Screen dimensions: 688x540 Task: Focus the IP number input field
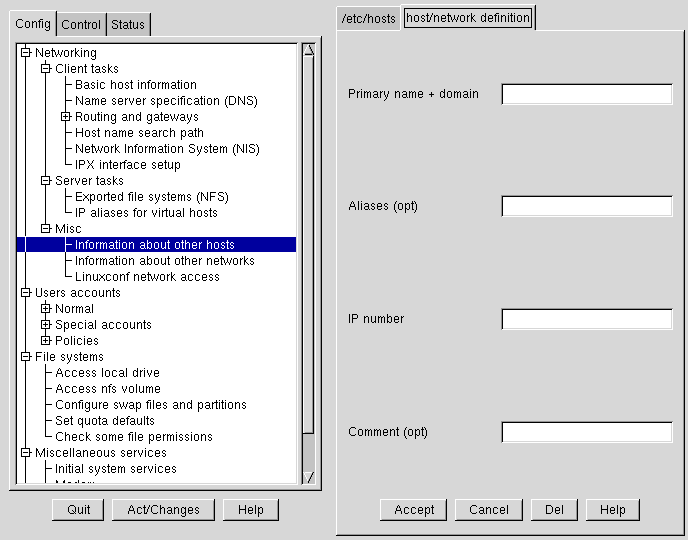click(587, 319)
